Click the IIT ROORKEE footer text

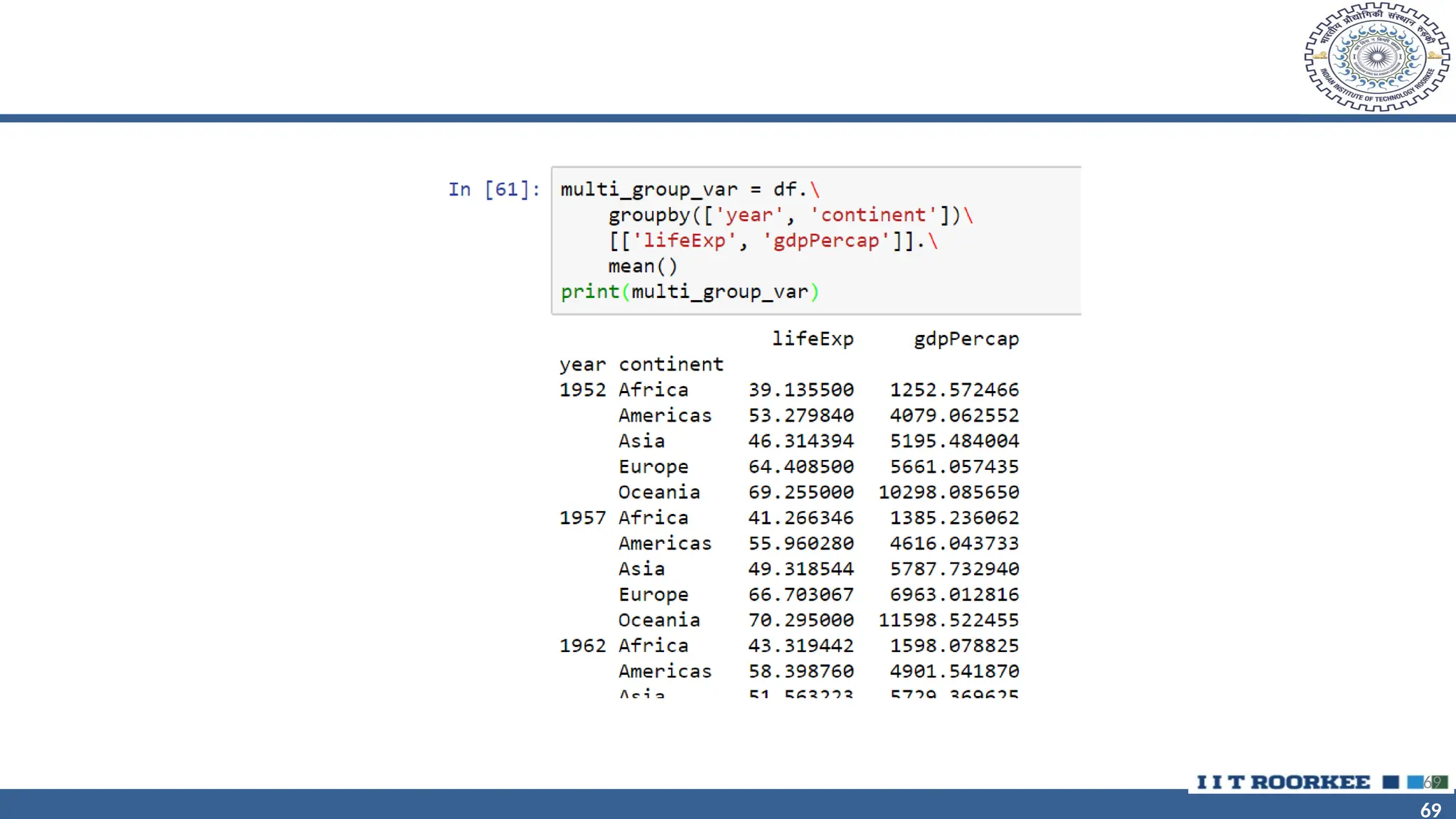coord(1283,782)
